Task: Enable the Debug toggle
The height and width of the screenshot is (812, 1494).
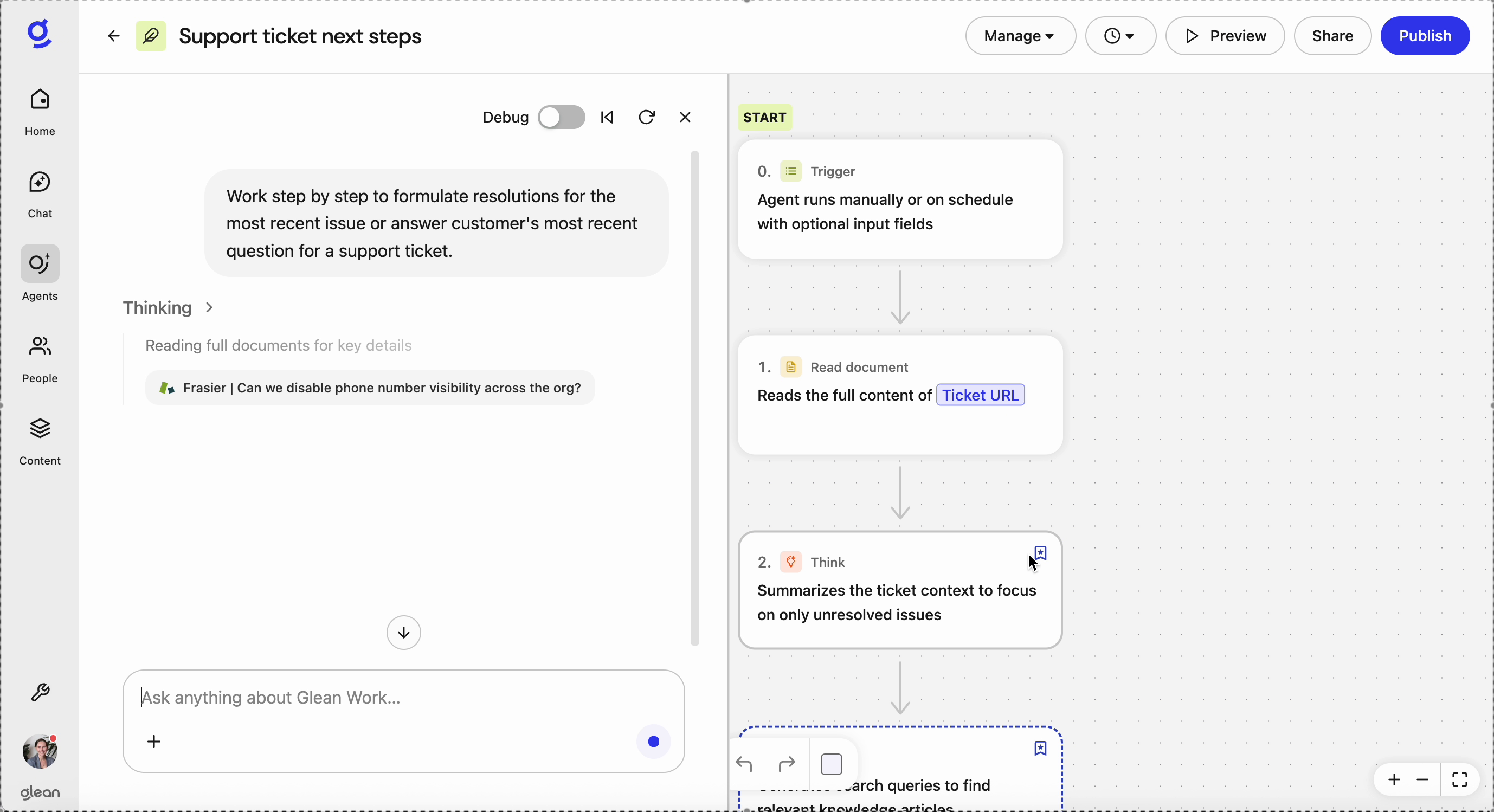Action: (x=561, y=117)
